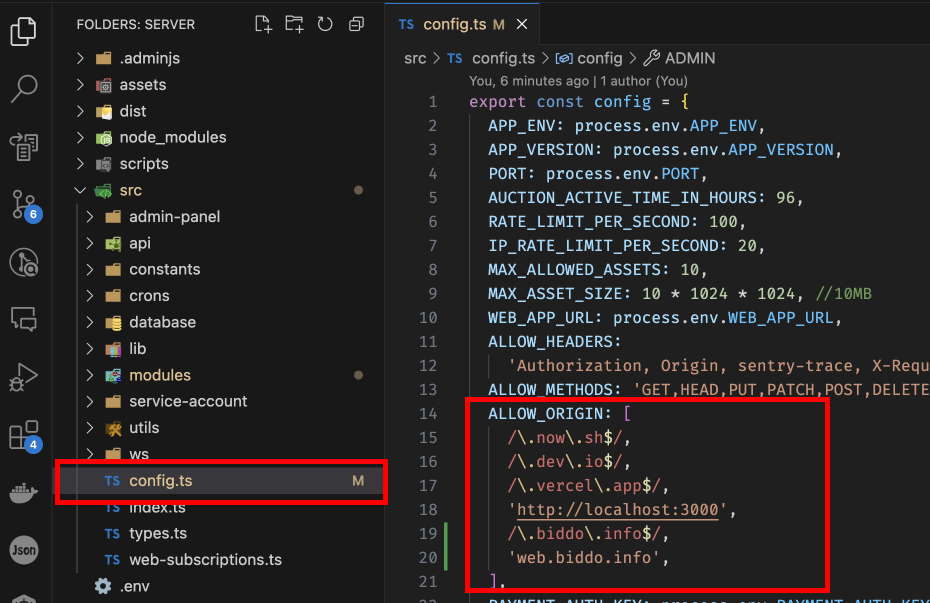Open Source Control view with 6 changes
Screen dimensions: 930x603
(26, 206)
